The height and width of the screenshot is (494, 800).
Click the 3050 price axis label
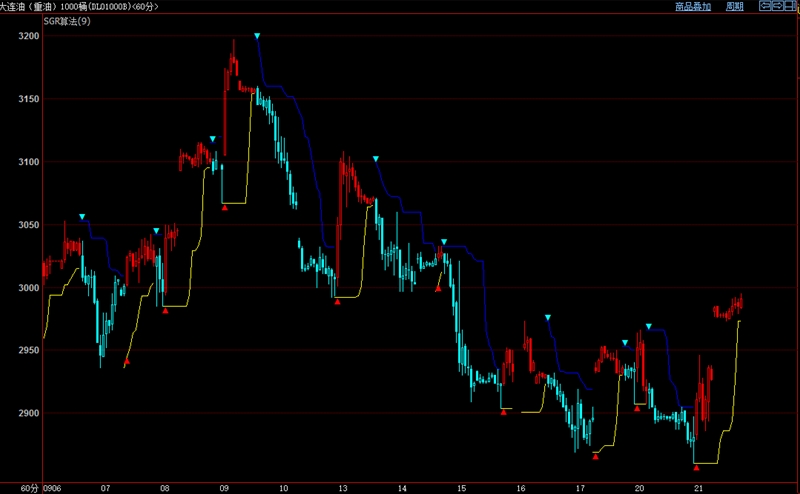tap(29, 225)
